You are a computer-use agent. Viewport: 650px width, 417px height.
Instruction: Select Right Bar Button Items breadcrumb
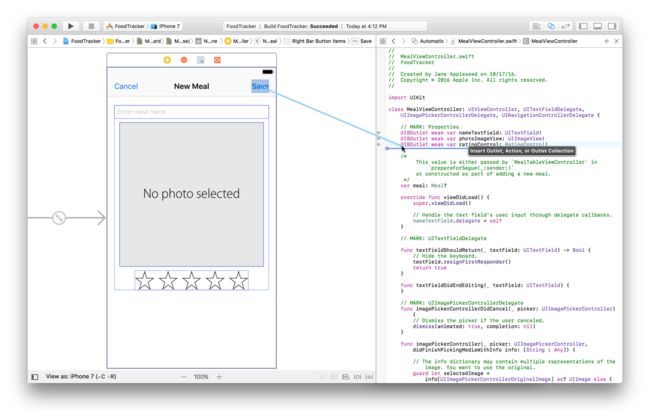[x=315, y=41]
